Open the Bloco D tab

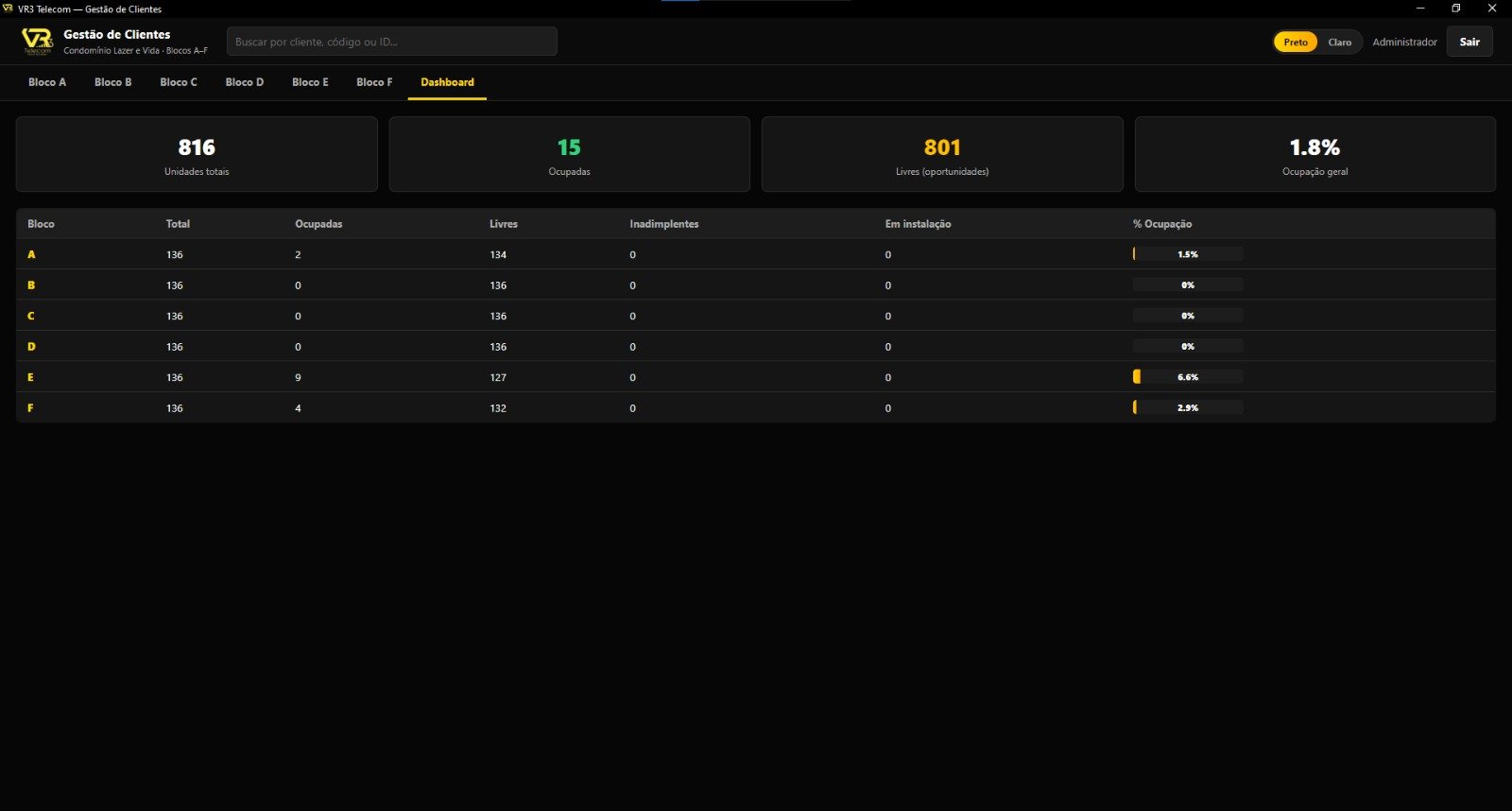click(245, 82)
